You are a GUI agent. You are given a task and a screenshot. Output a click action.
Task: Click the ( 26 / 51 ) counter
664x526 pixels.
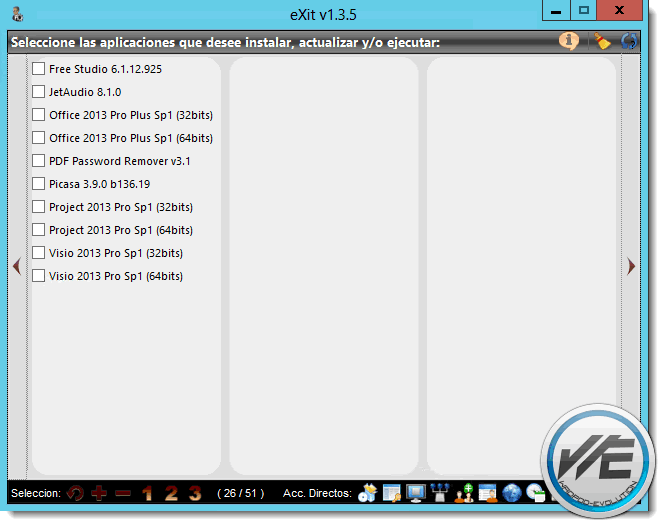(241, 493)
